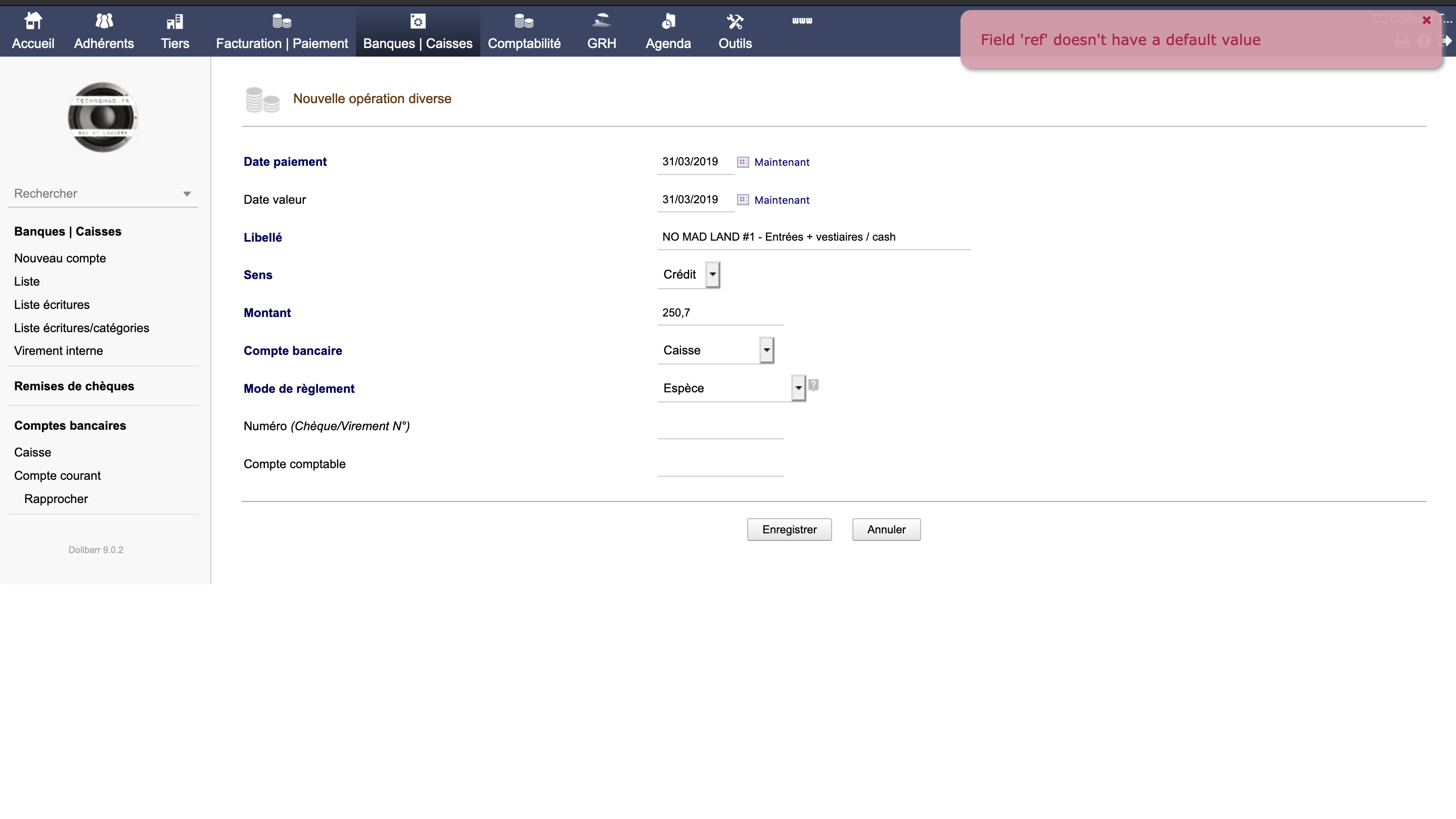
Task: Click the Annuler button
Action: [886, 530]
